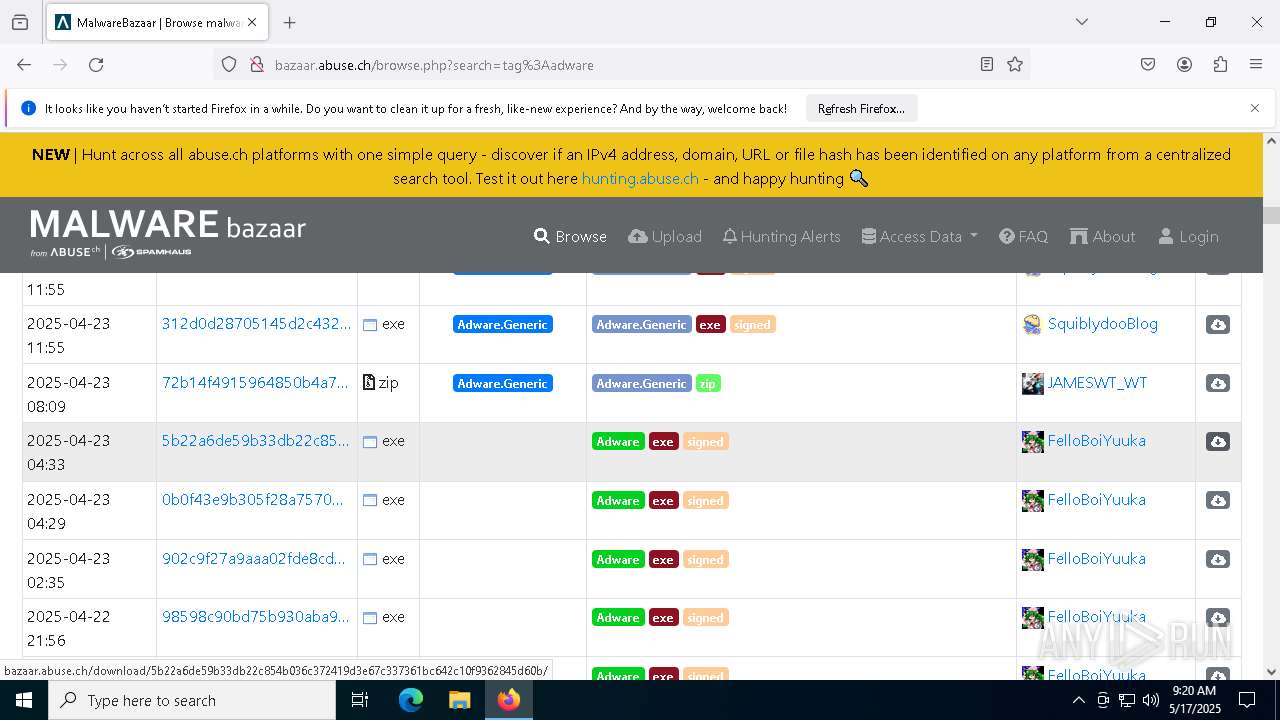
Task: Click Firefox reload page icon
Action: pyautogui.click(x=96, y=64)
